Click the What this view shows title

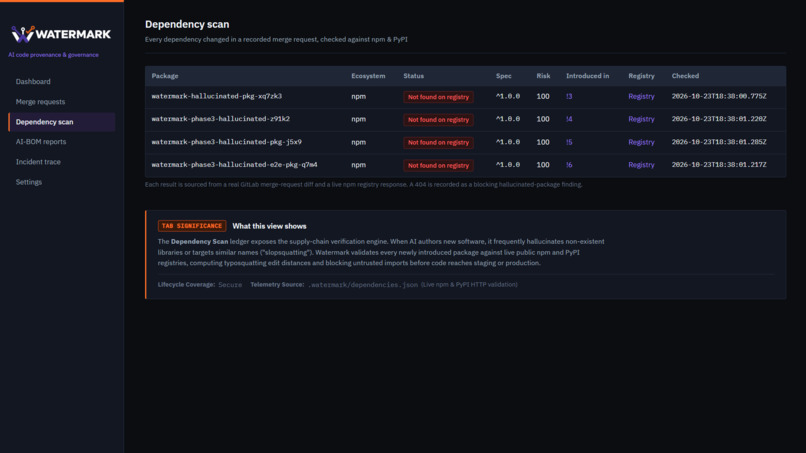click(269, 226)
